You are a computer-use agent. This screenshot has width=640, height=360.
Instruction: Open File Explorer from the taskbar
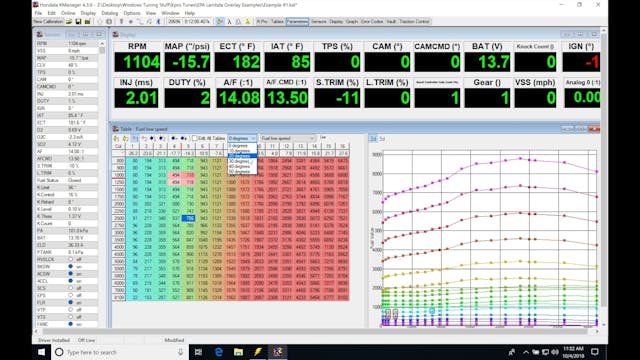pos(238,352)
